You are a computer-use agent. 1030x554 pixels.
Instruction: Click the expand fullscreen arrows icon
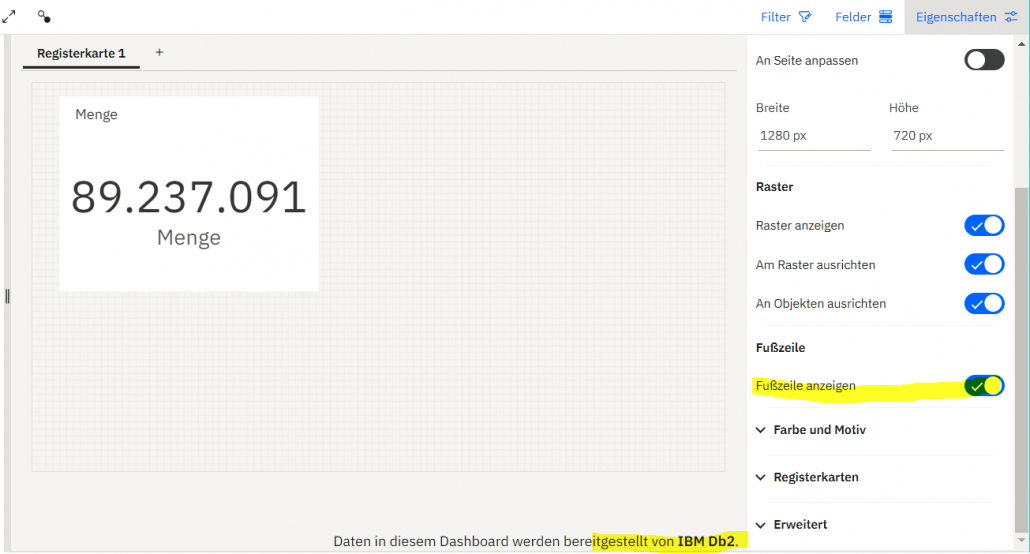click(9, 16)
